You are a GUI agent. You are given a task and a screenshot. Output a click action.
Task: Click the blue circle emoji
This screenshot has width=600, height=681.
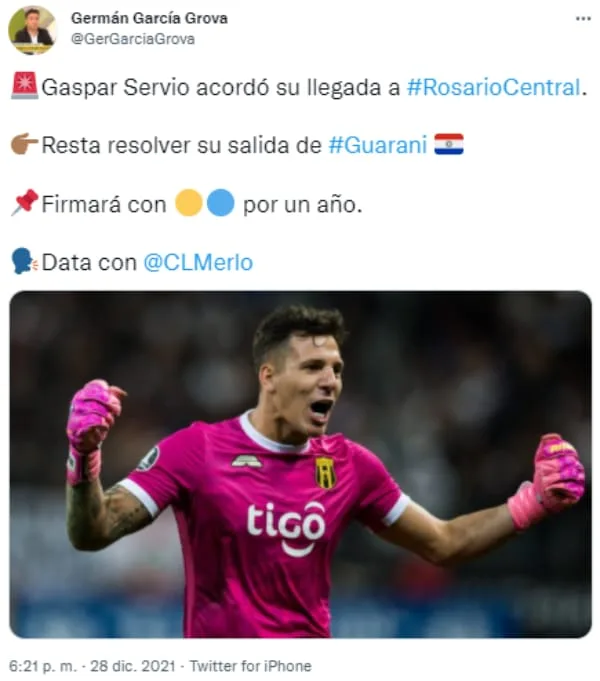click(221, 203)
